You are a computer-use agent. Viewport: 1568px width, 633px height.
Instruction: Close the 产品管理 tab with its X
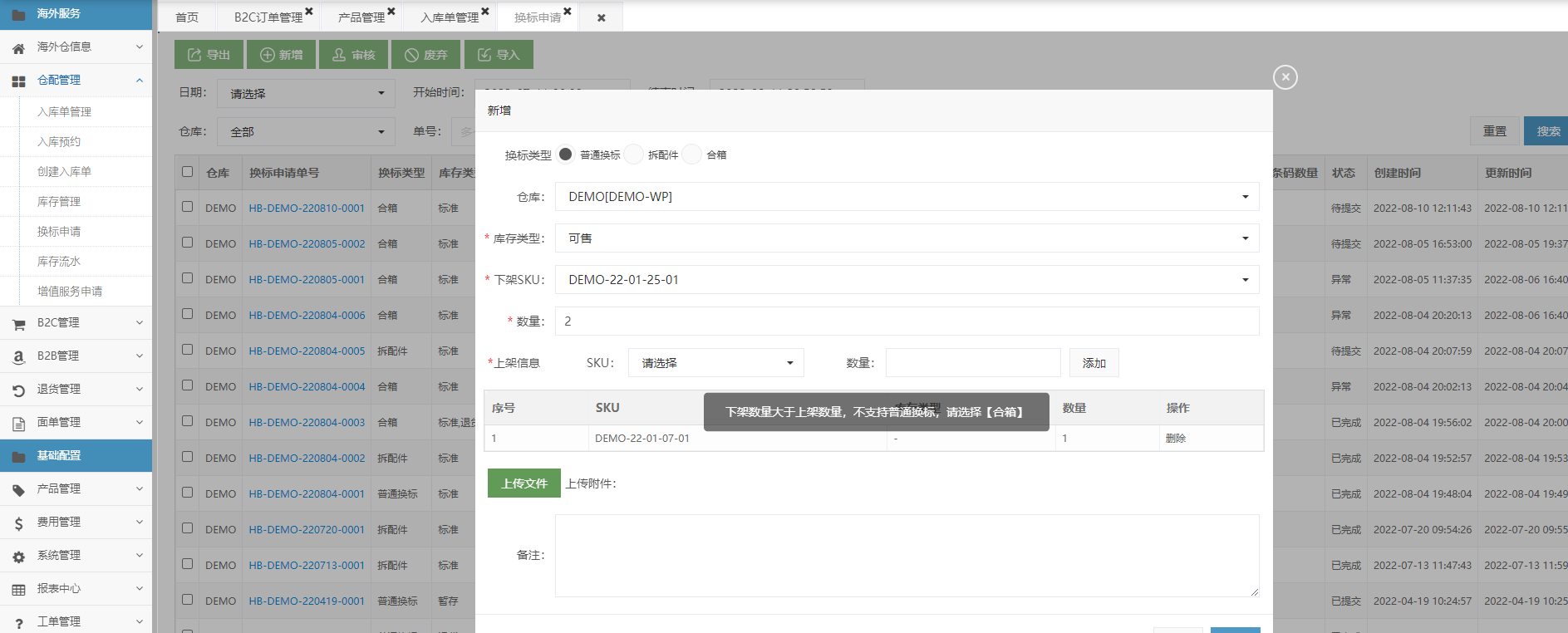point(391,12)
